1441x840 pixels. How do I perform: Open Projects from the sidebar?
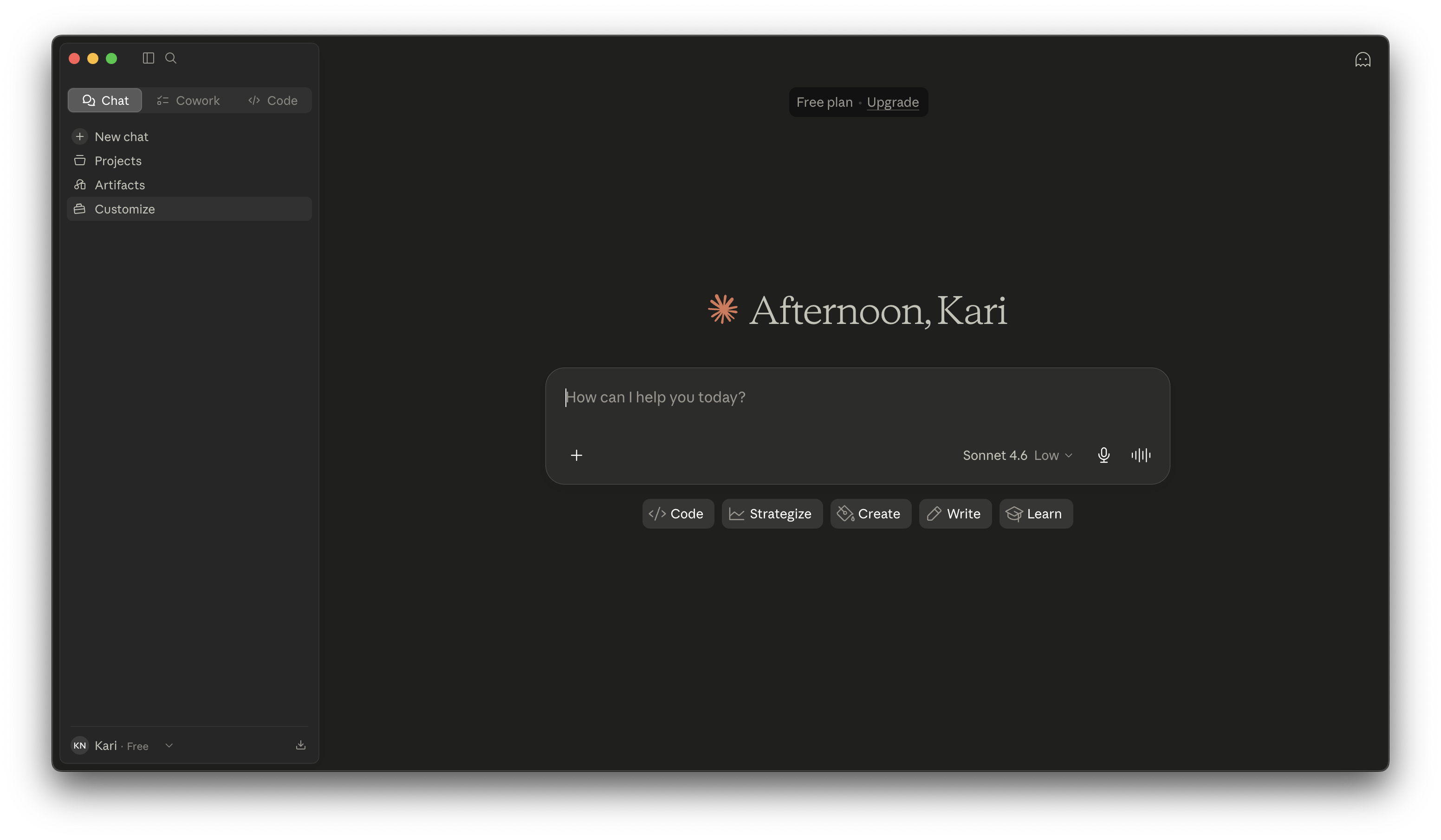pos(189,161)
